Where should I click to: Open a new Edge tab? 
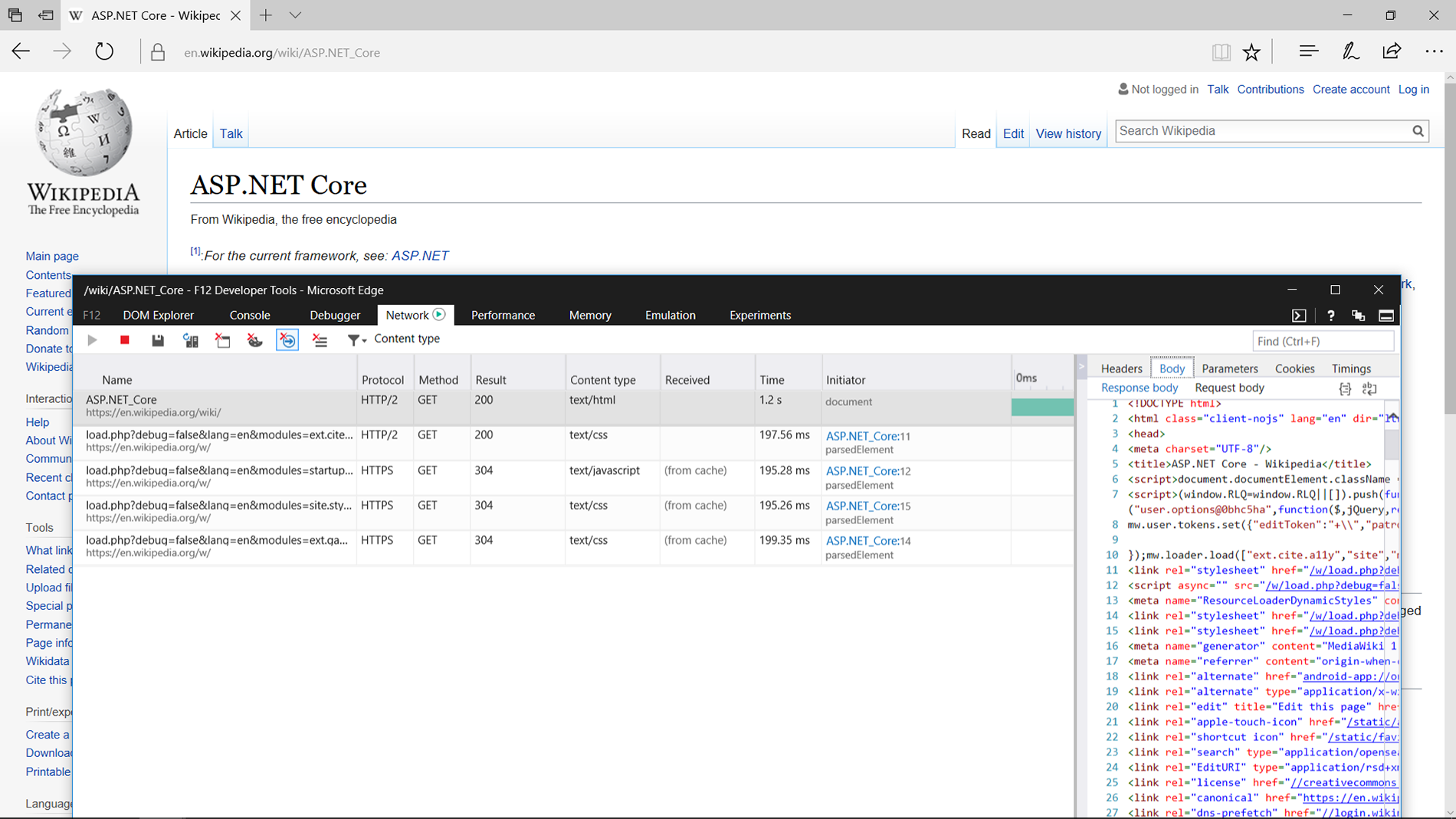[265, 15]
